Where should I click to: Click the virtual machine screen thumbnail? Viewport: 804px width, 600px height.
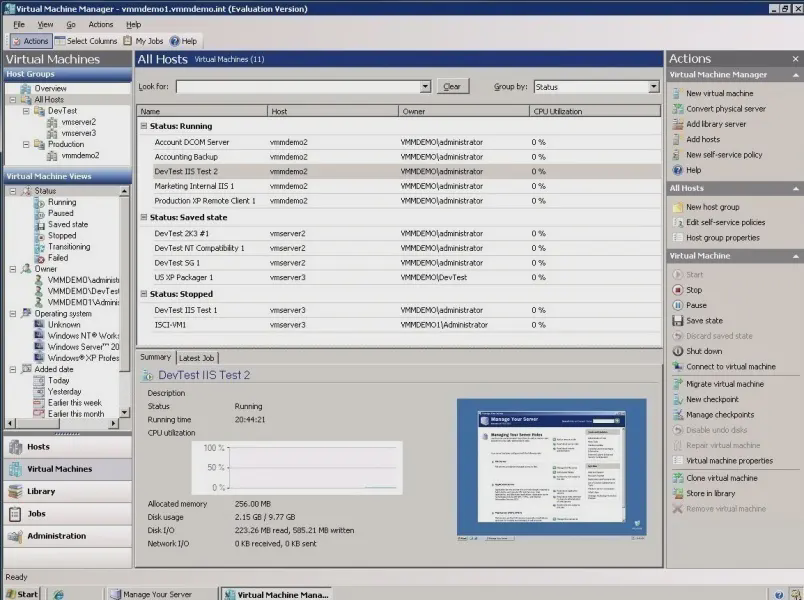point(552,468)
